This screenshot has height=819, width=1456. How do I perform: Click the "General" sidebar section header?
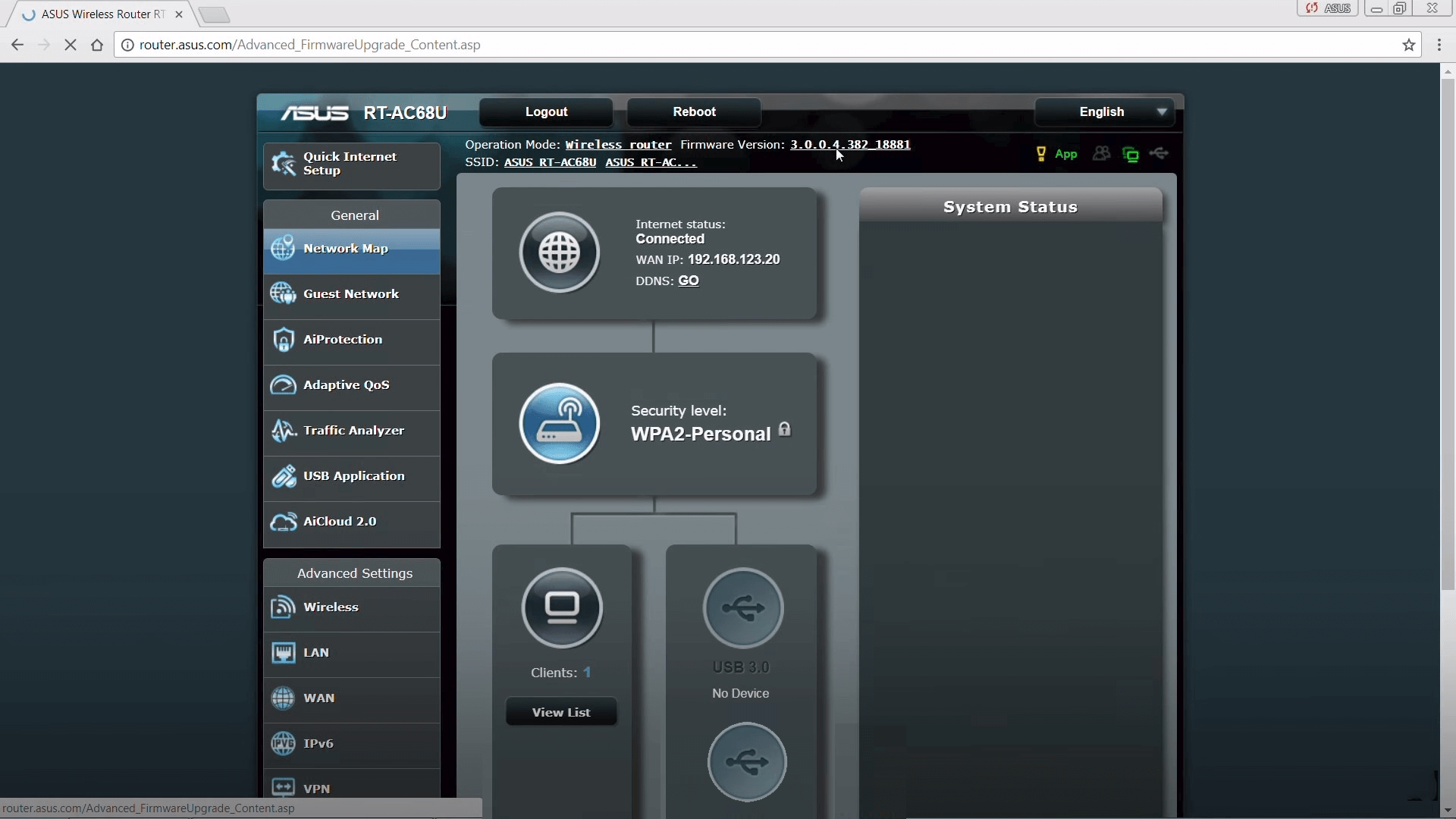click(x=352, y=215)
